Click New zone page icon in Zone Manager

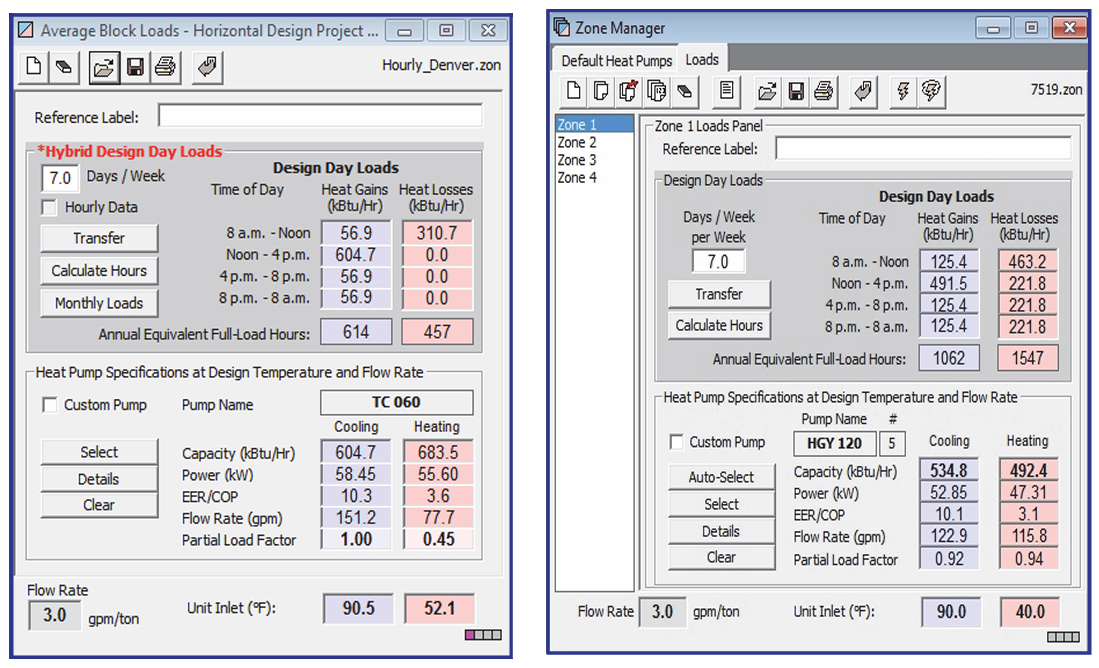573,91
